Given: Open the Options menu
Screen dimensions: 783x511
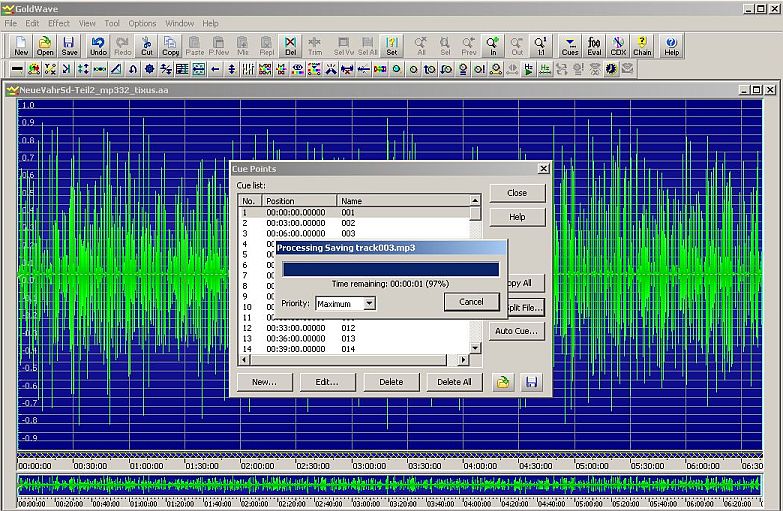Looking at the screenshot, I should [x=142, y=23].
